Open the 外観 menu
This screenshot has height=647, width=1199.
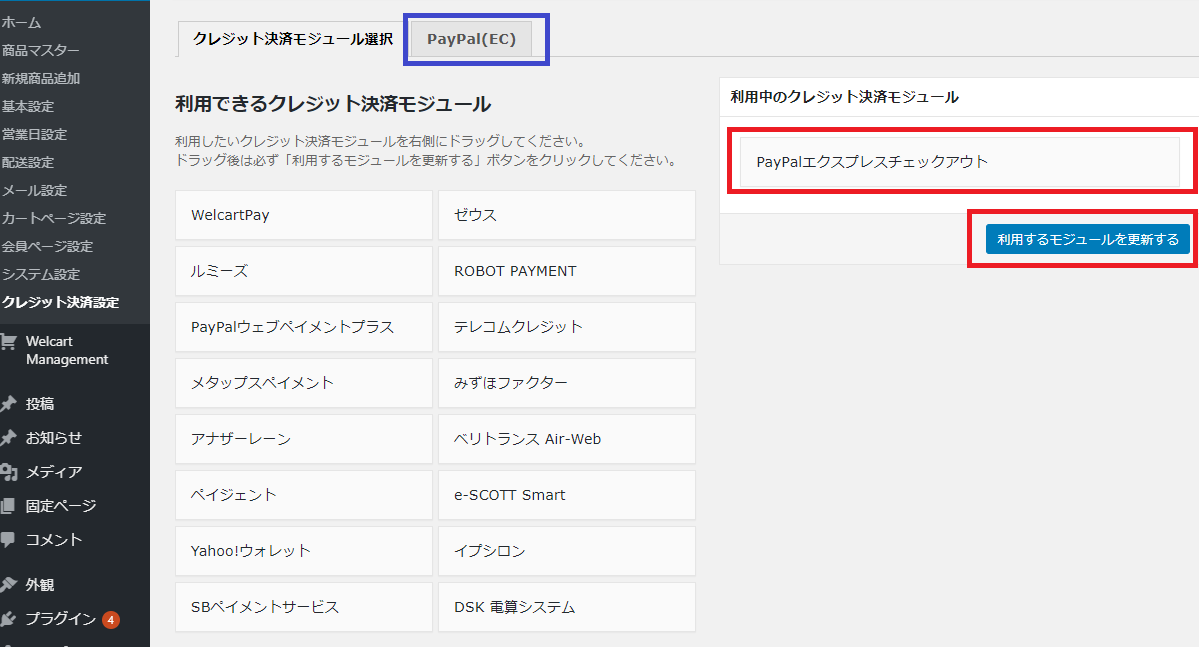[x=40, y=585]
